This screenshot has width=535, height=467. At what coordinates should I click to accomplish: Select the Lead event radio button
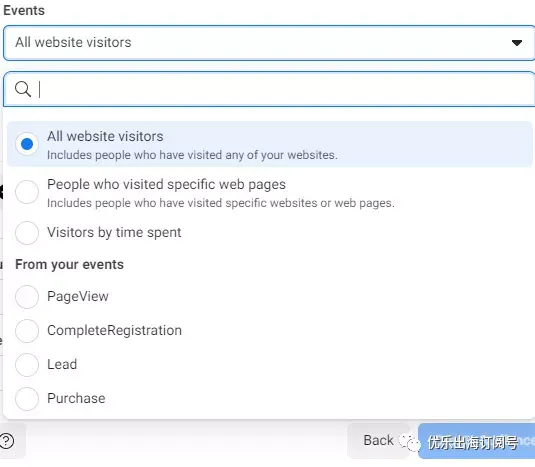(x=27, y=365)
